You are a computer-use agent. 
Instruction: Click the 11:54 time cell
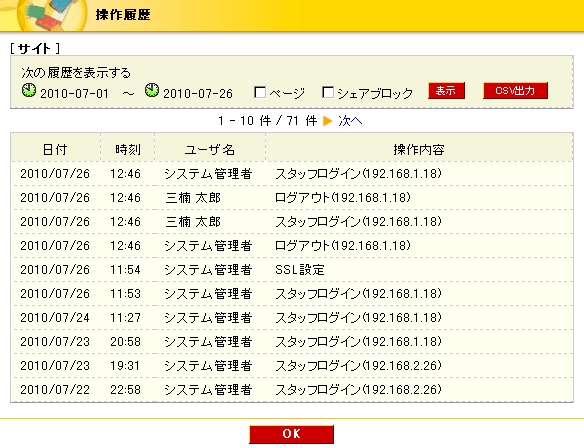pyautogui.click(x=125, y=270)
